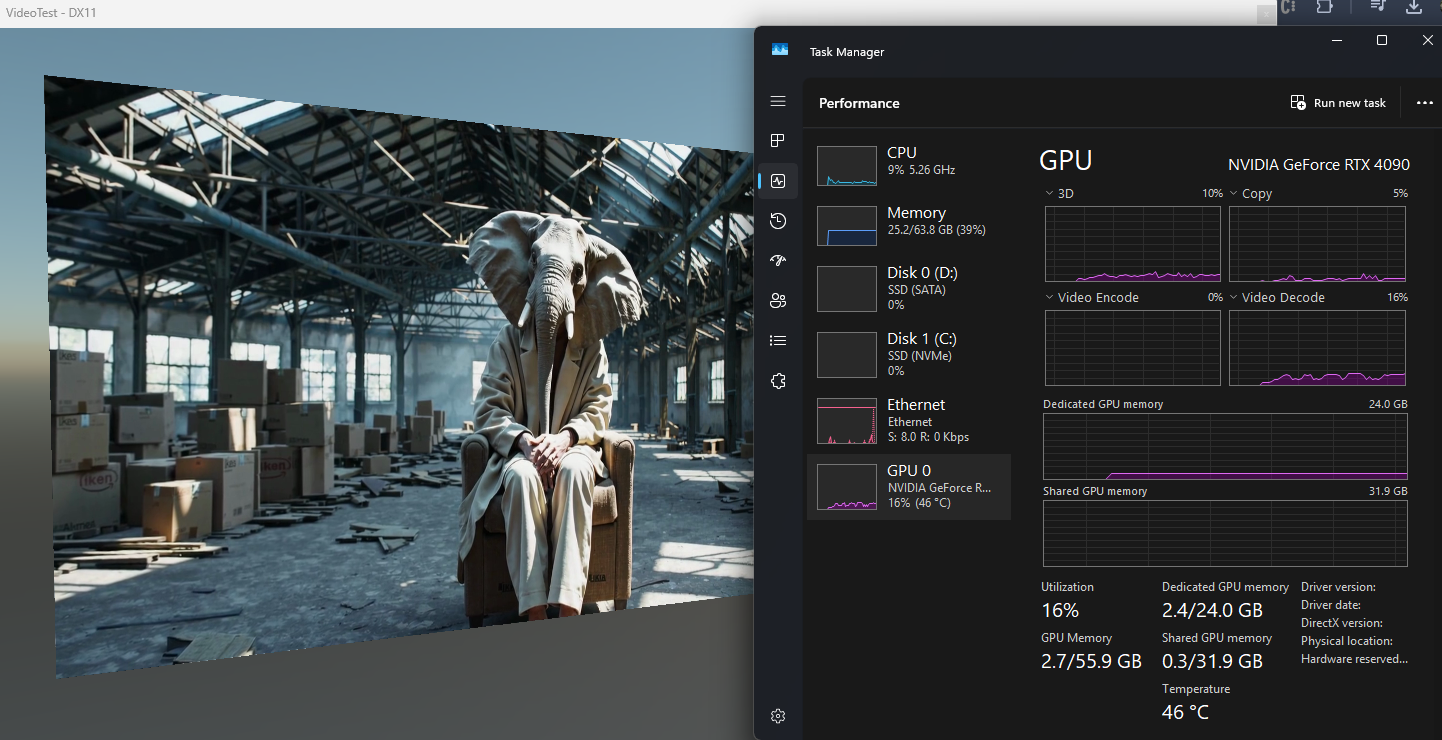This screenshot has width=1442, height=740.
Task: Open Task Manager settings gear
Action: coord(778,716)
